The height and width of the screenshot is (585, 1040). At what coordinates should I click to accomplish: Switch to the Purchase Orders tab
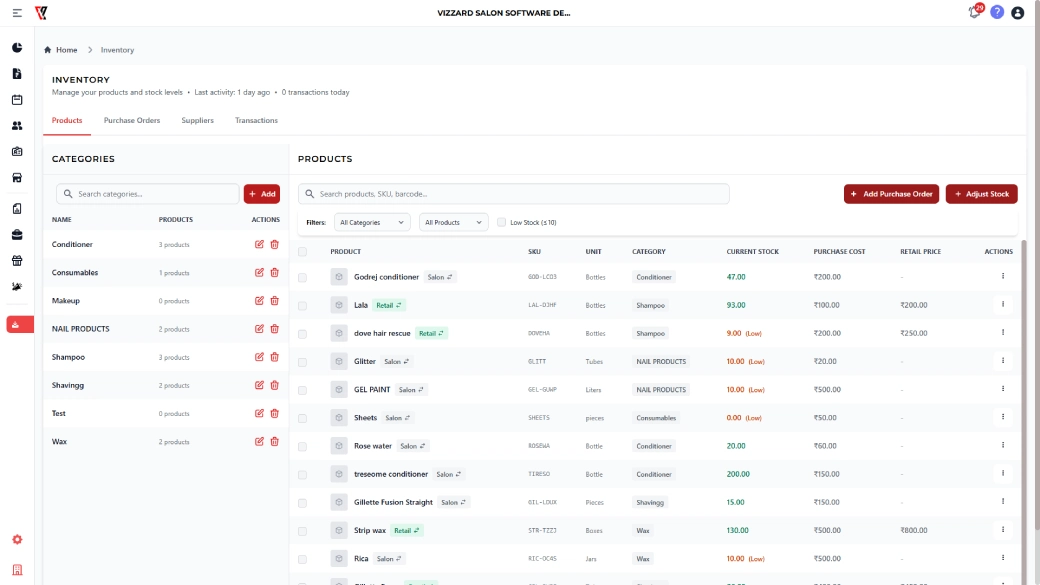[132, 121]
